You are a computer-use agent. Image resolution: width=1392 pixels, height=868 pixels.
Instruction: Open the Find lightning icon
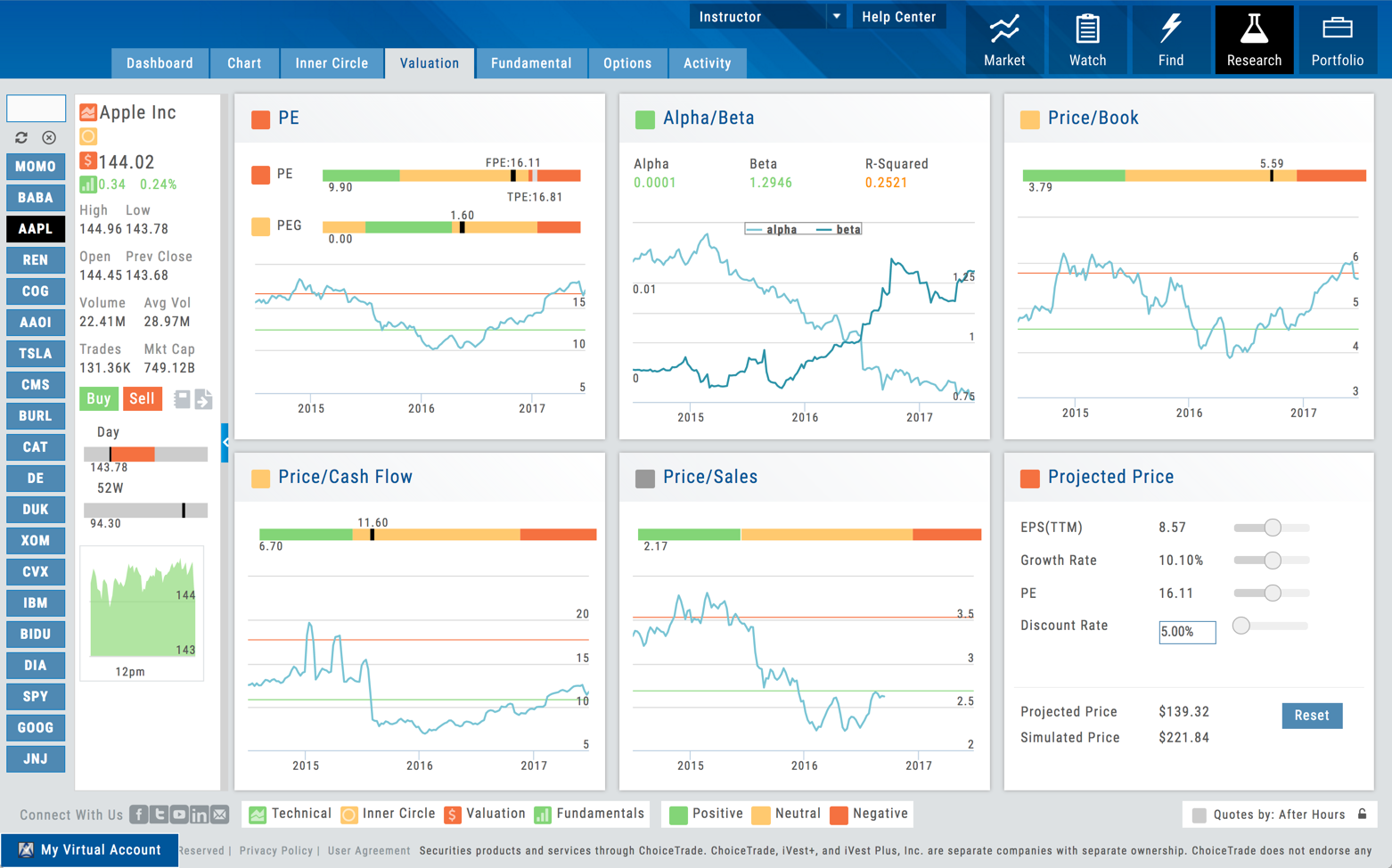(x=1170, y=29)
